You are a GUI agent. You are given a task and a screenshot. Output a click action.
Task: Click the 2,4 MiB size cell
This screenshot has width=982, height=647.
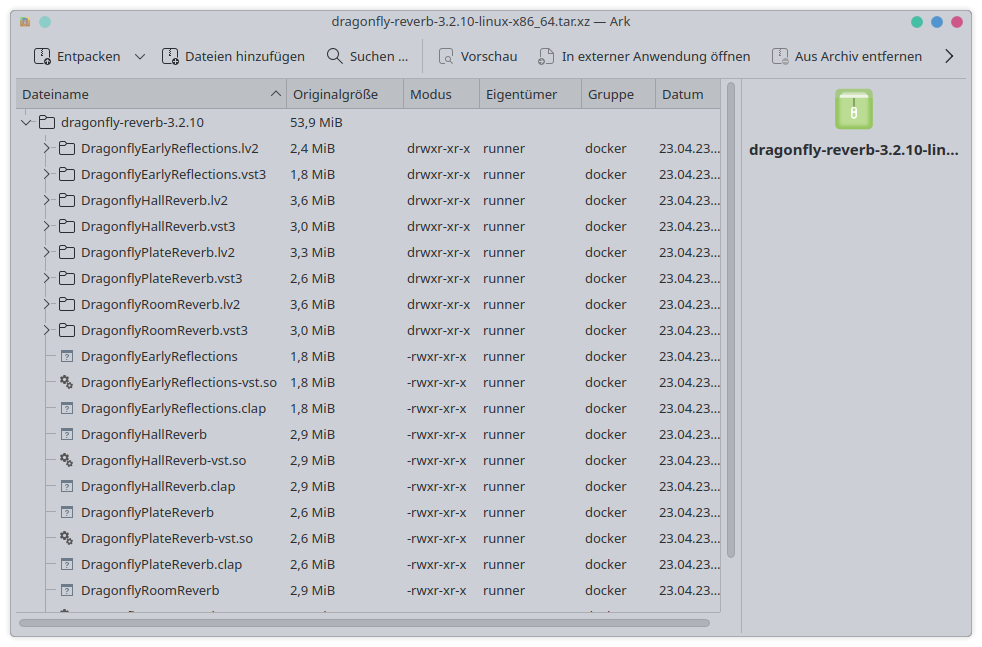(x=313, y=148)
